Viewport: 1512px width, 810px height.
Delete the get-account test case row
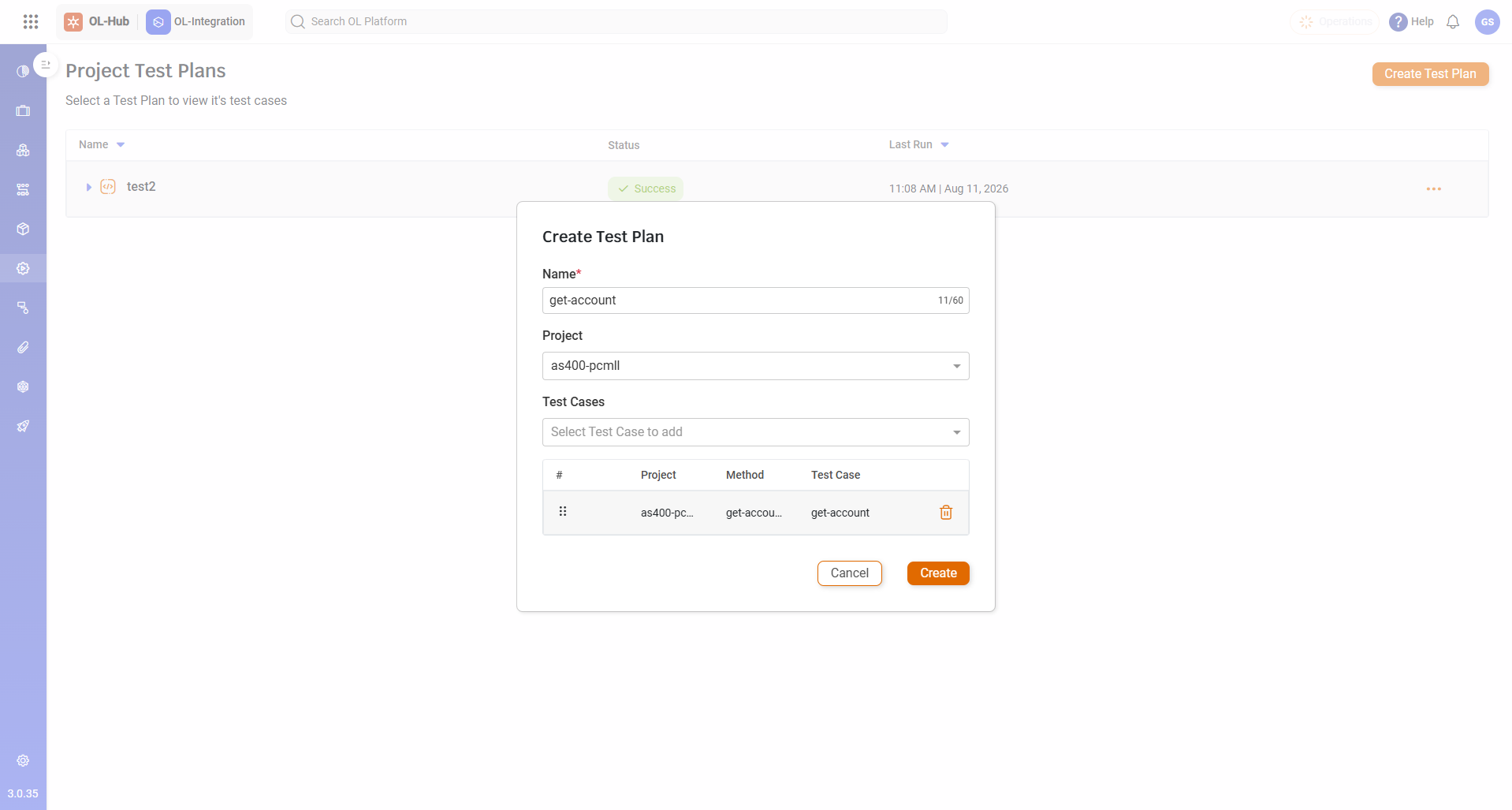(x=946, y=513)
